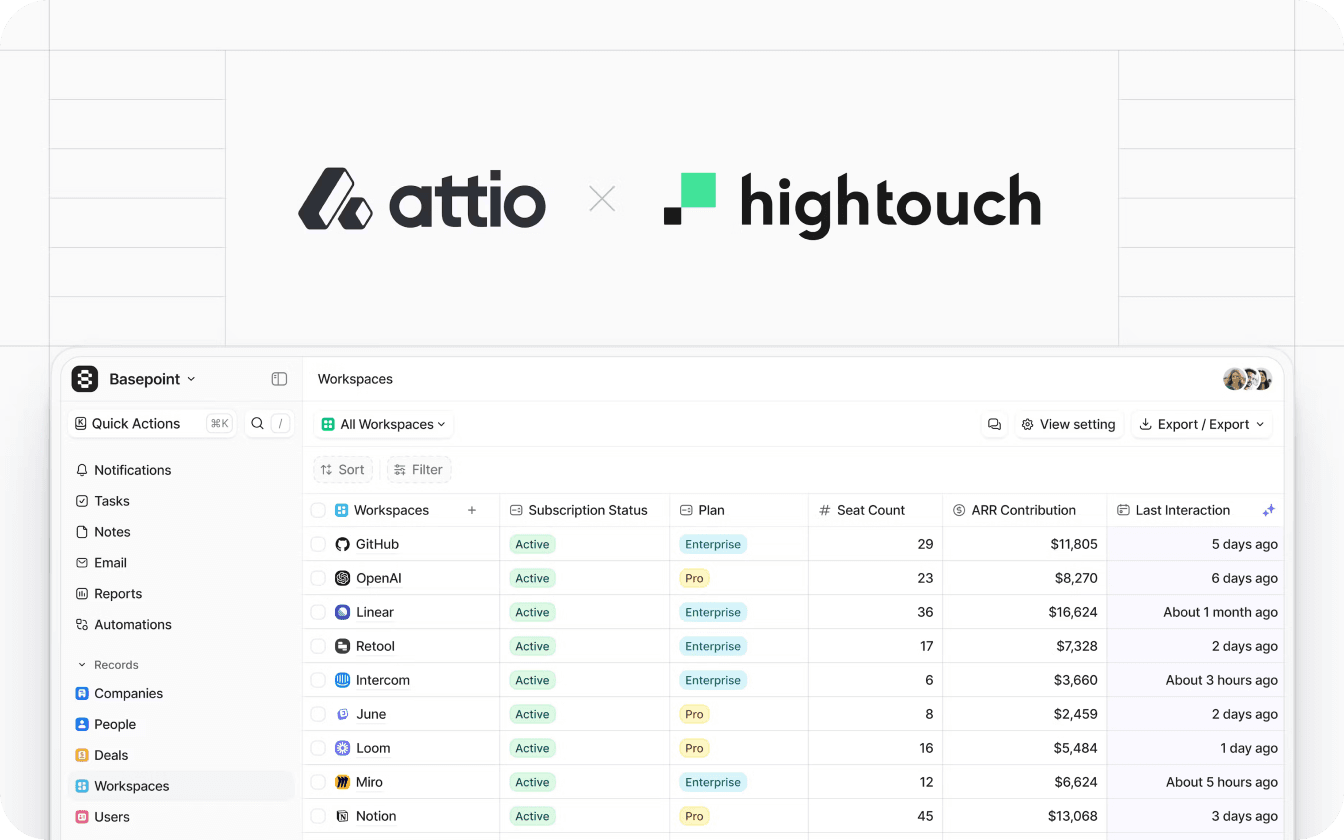Check the Miro row checkbox
The image size is (1344, 840).
point(318,782)
